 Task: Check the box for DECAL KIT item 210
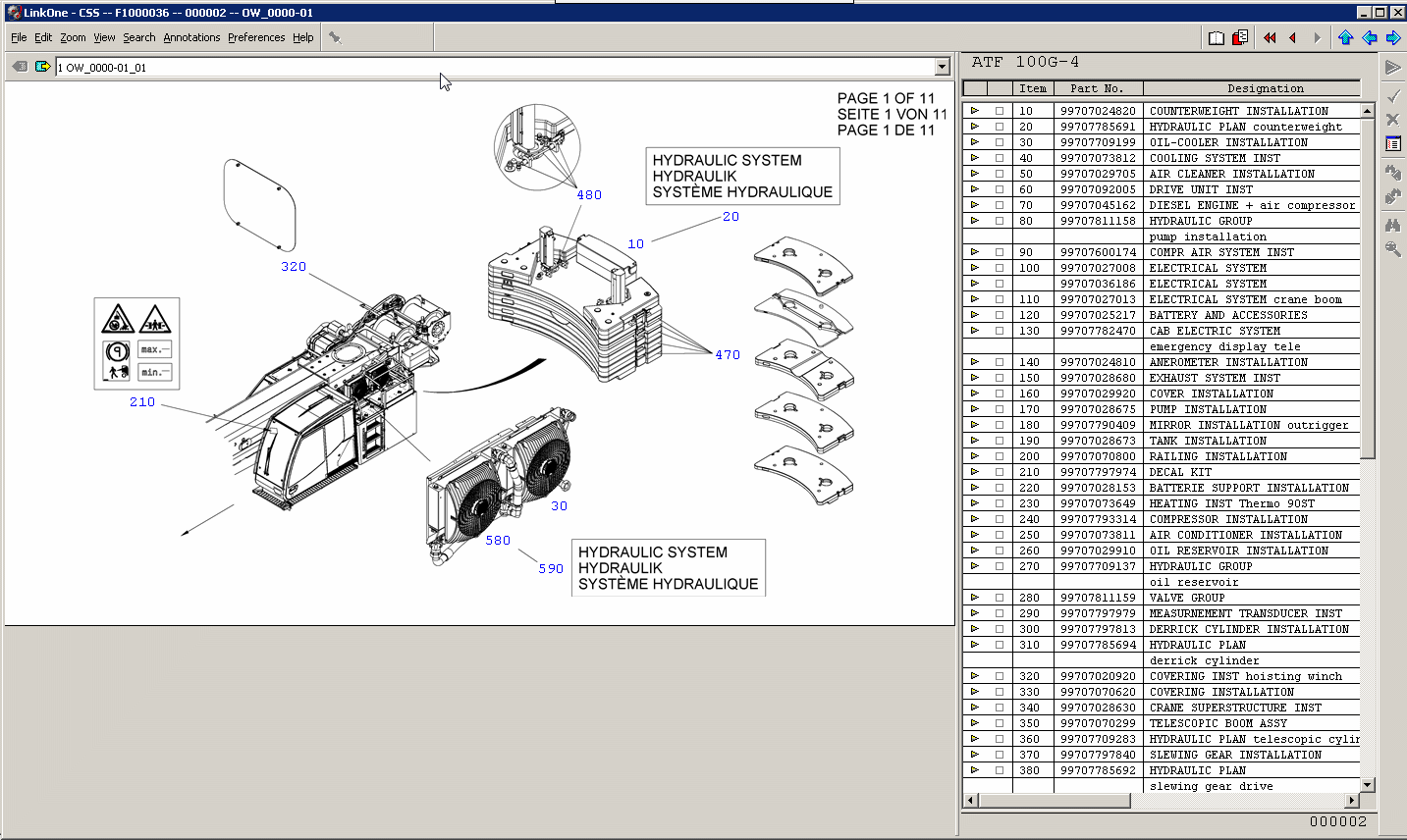pyautogui.click(x=1000, y=472)
